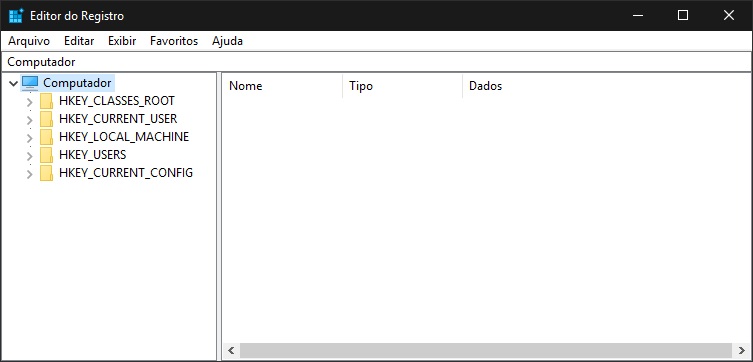Select the HKEY_CURRENT_USER label

tap(118, 119)
